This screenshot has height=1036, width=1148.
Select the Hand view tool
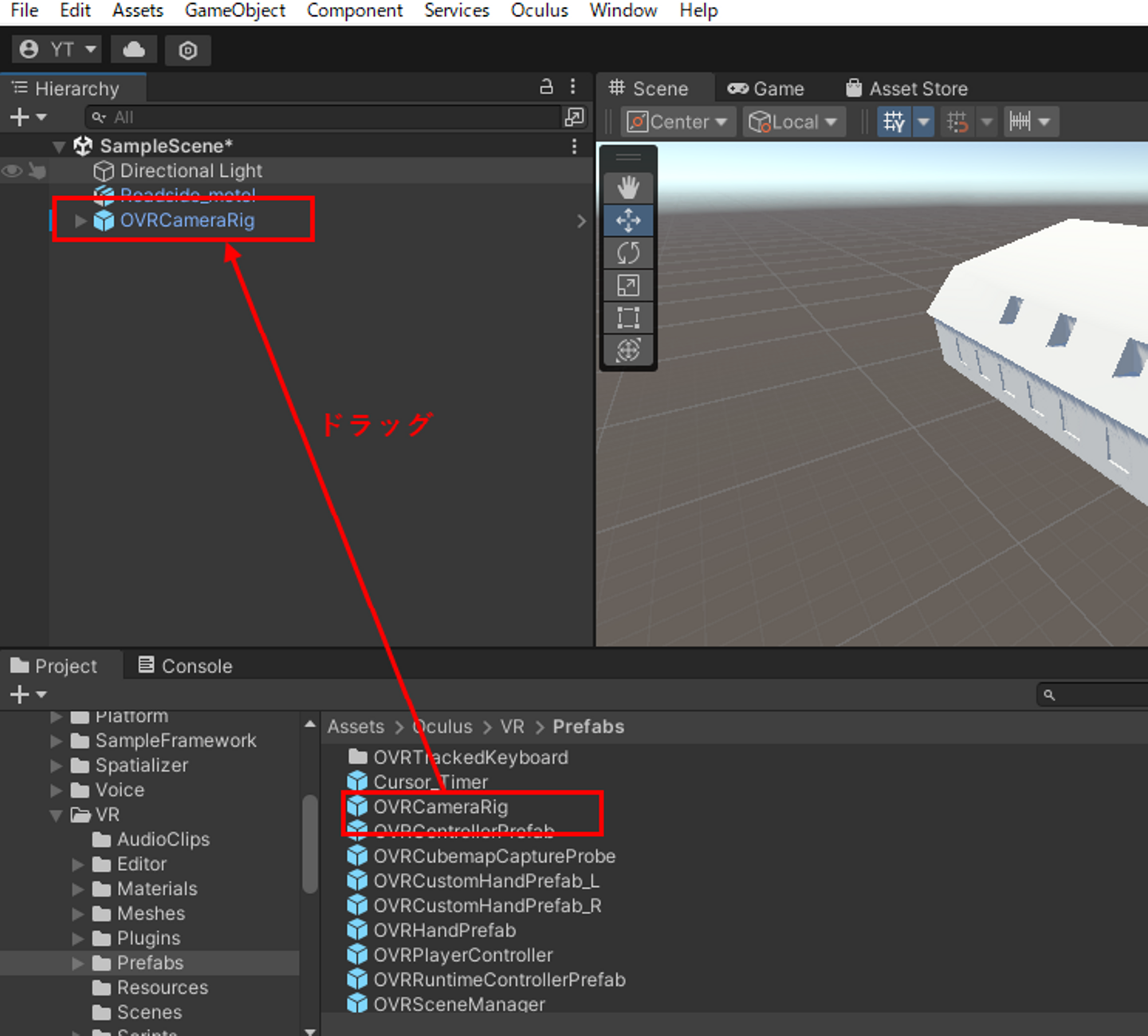628,188
